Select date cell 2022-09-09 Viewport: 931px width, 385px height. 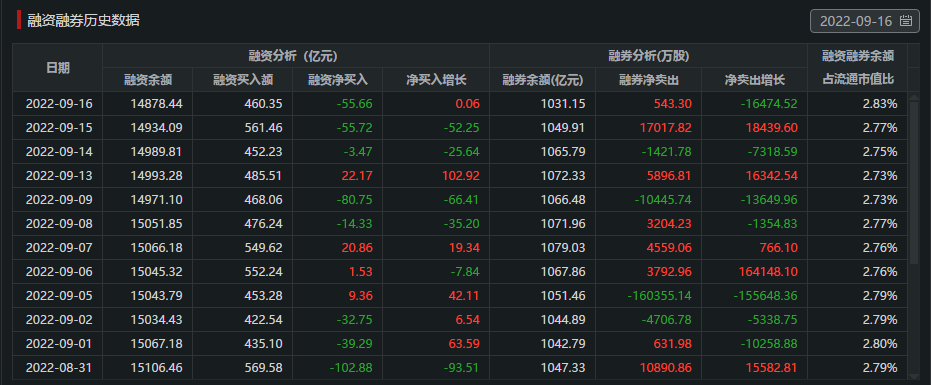click(x=58, y=200)
